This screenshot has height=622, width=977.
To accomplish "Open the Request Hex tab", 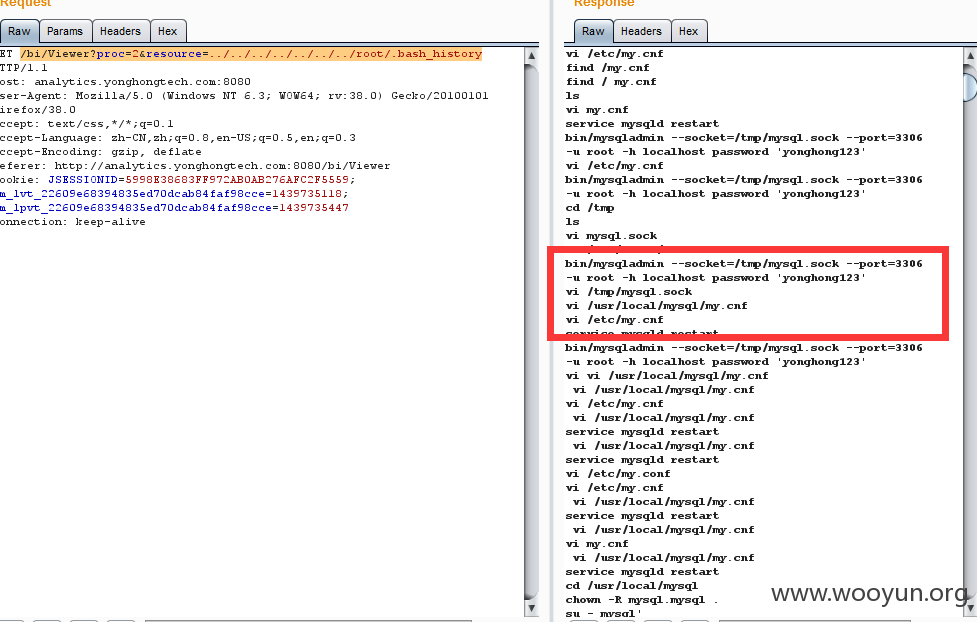I will (x=167, y=31).
